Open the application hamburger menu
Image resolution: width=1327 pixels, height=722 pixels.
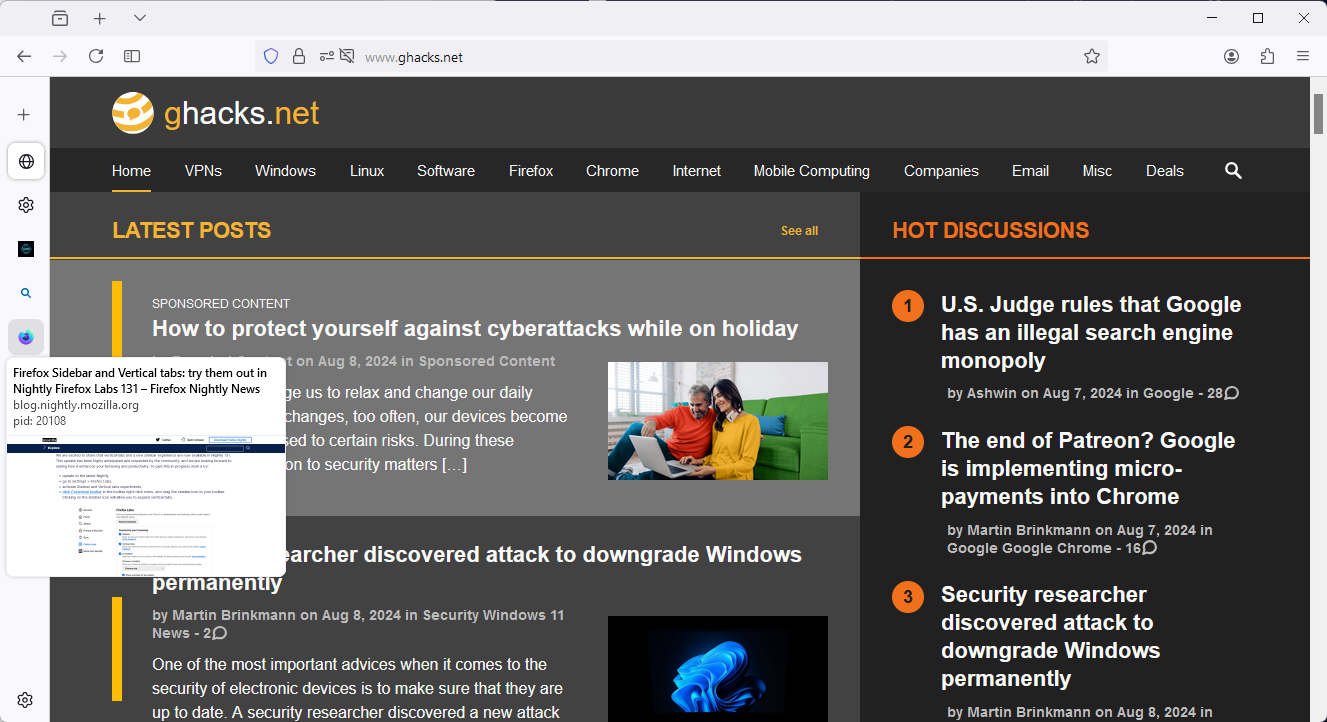click(x=1303, y=56)
